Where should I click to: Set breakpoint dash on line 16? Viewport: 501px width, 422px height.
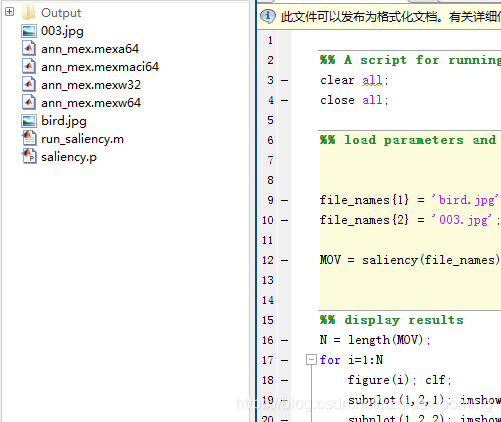[284, 340]
